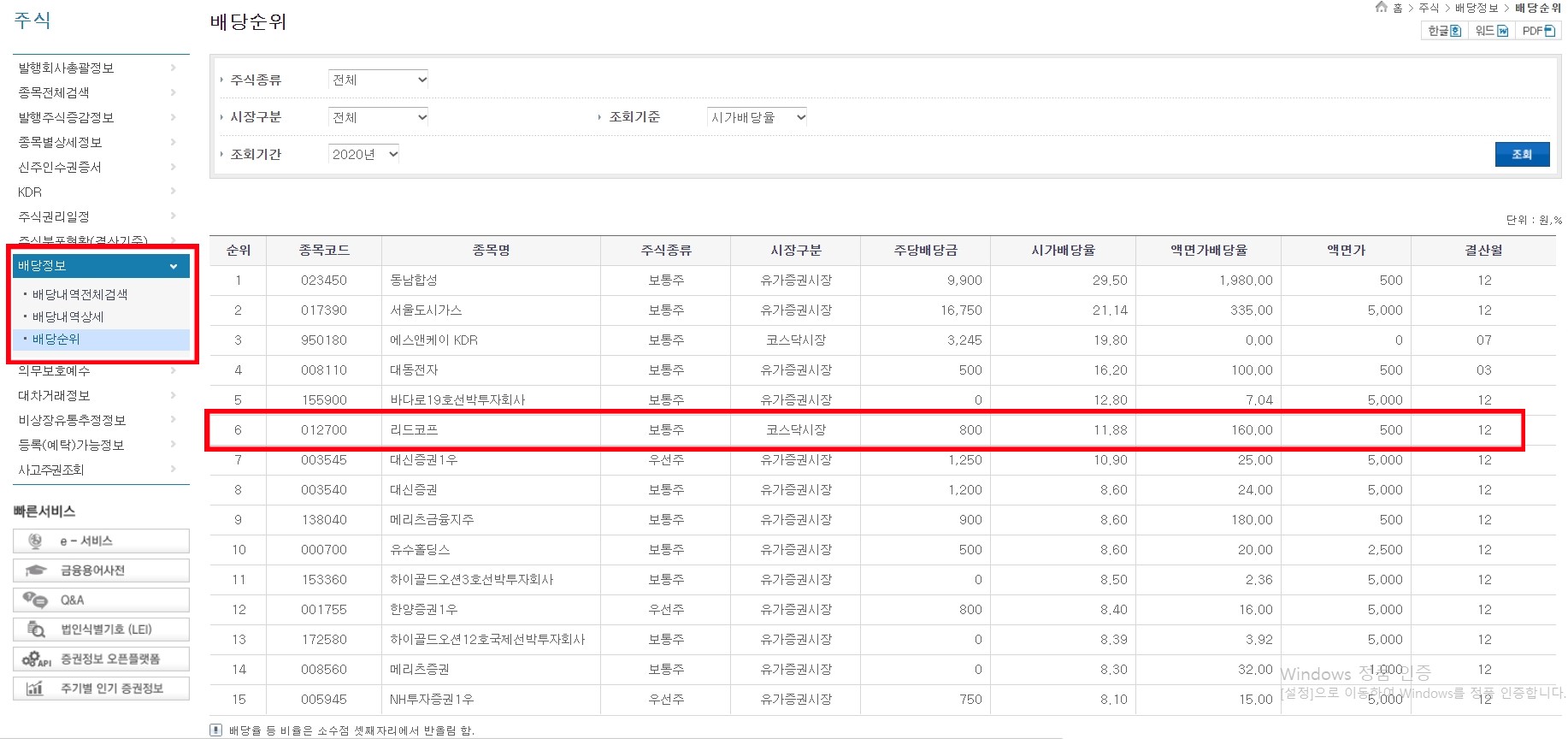Click the 시가배당율 column header
This screenshot has width=1568, height=739.
pos(1063,251)
